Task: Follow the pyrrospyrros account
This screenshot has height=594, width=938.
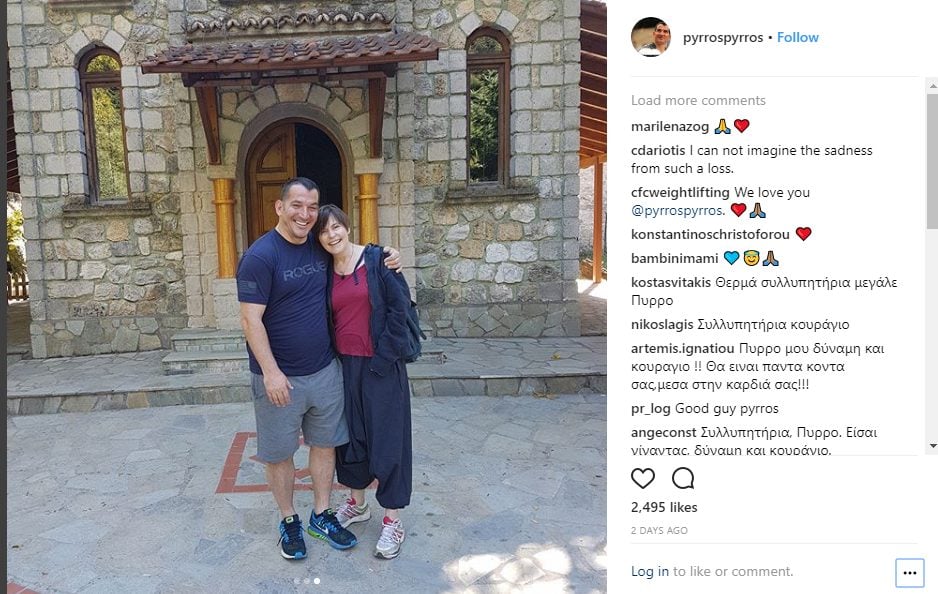Action: 797,38
